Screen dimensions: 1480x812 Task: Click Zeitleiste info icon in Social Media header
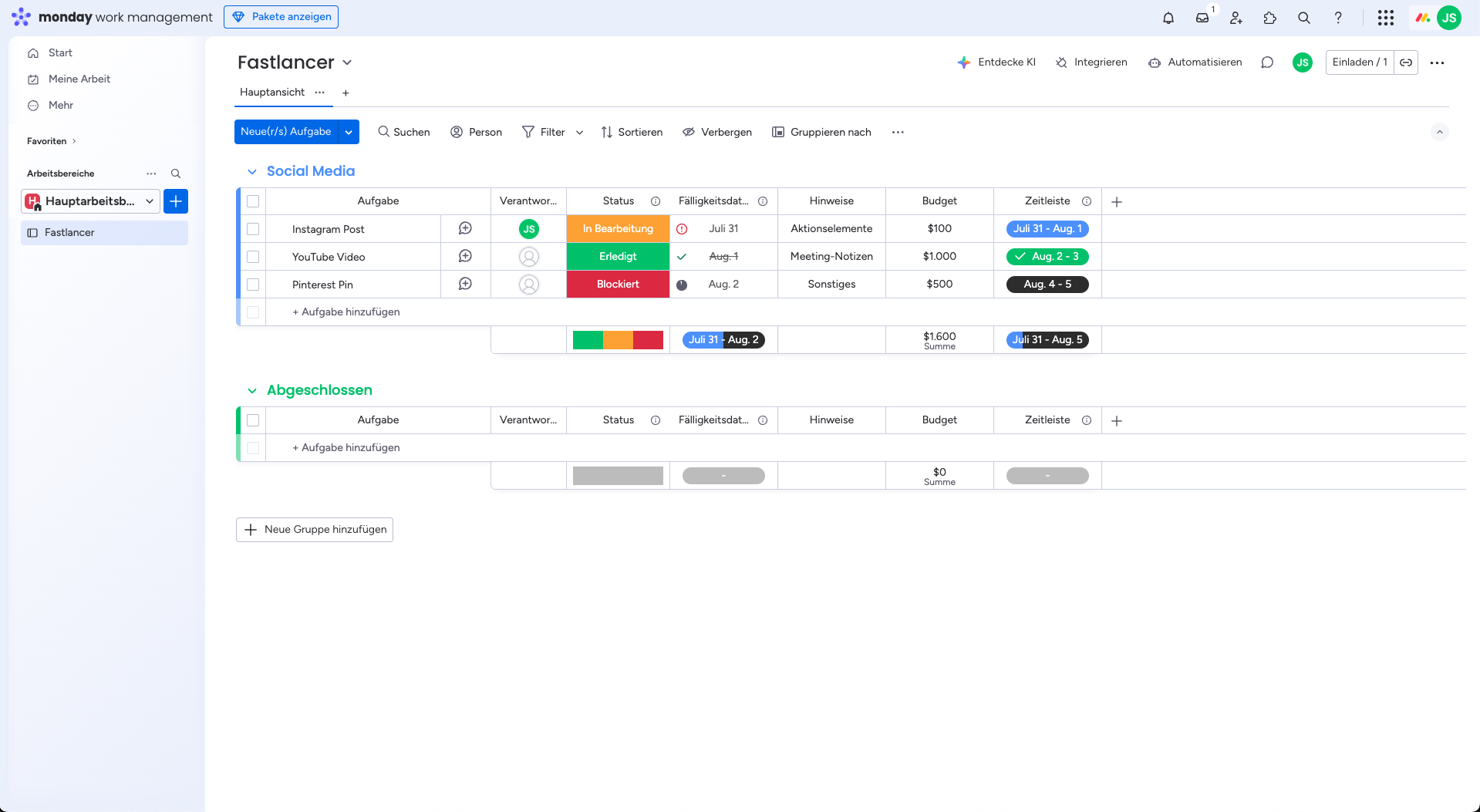tap(1087, 201)
